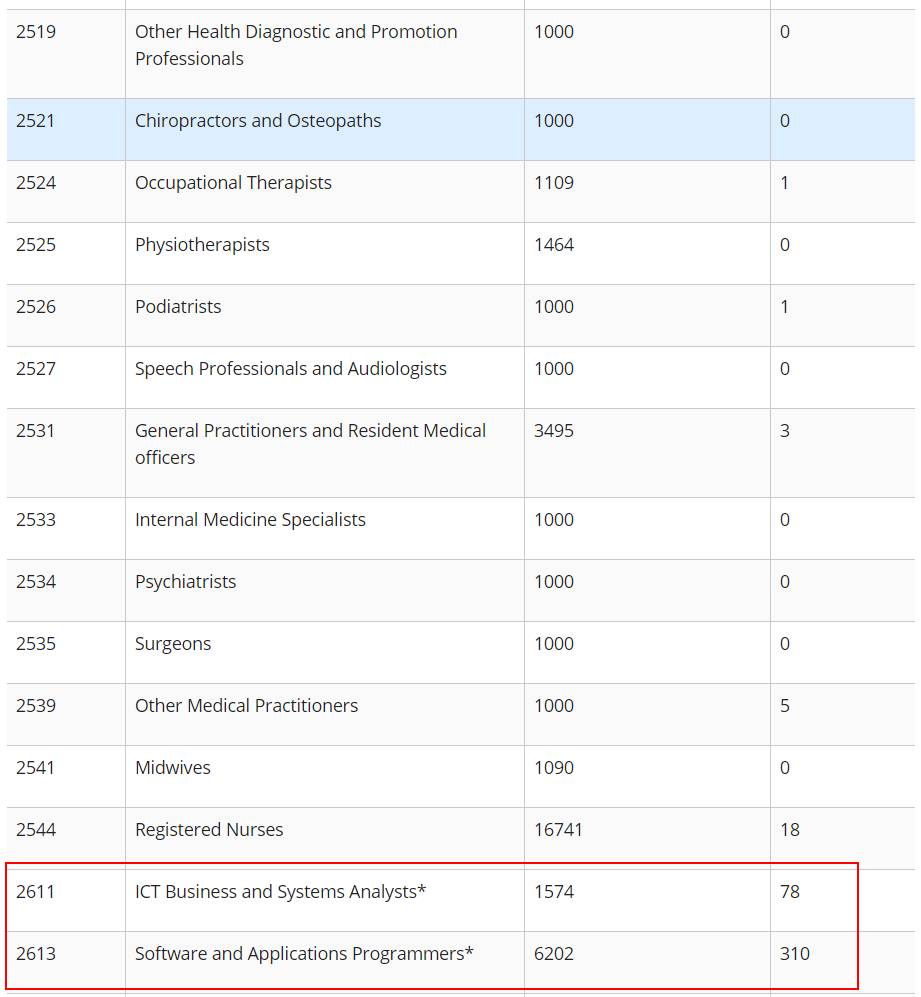Select the Psychiatrists occupation cell
Image resolution: width=921 pixels, height=997 pixels.
pos(185,582)
